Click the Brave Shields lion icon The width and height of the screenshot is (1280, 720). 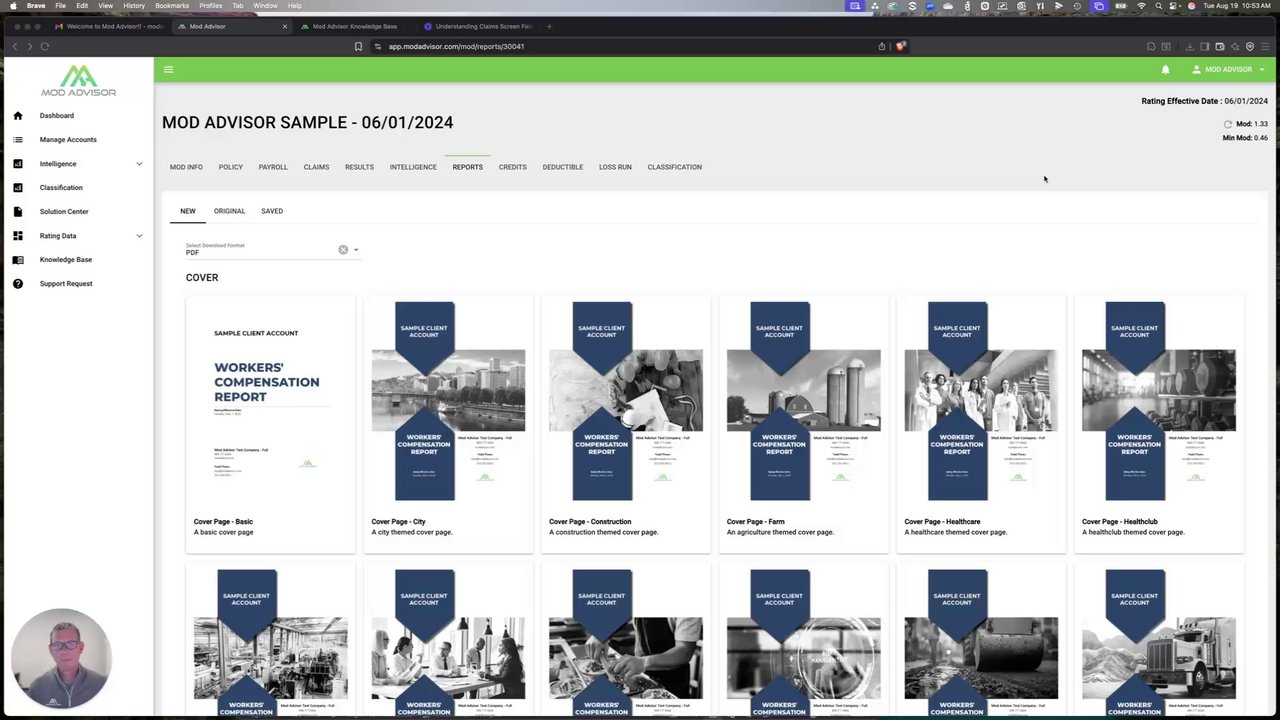(900, 46)
